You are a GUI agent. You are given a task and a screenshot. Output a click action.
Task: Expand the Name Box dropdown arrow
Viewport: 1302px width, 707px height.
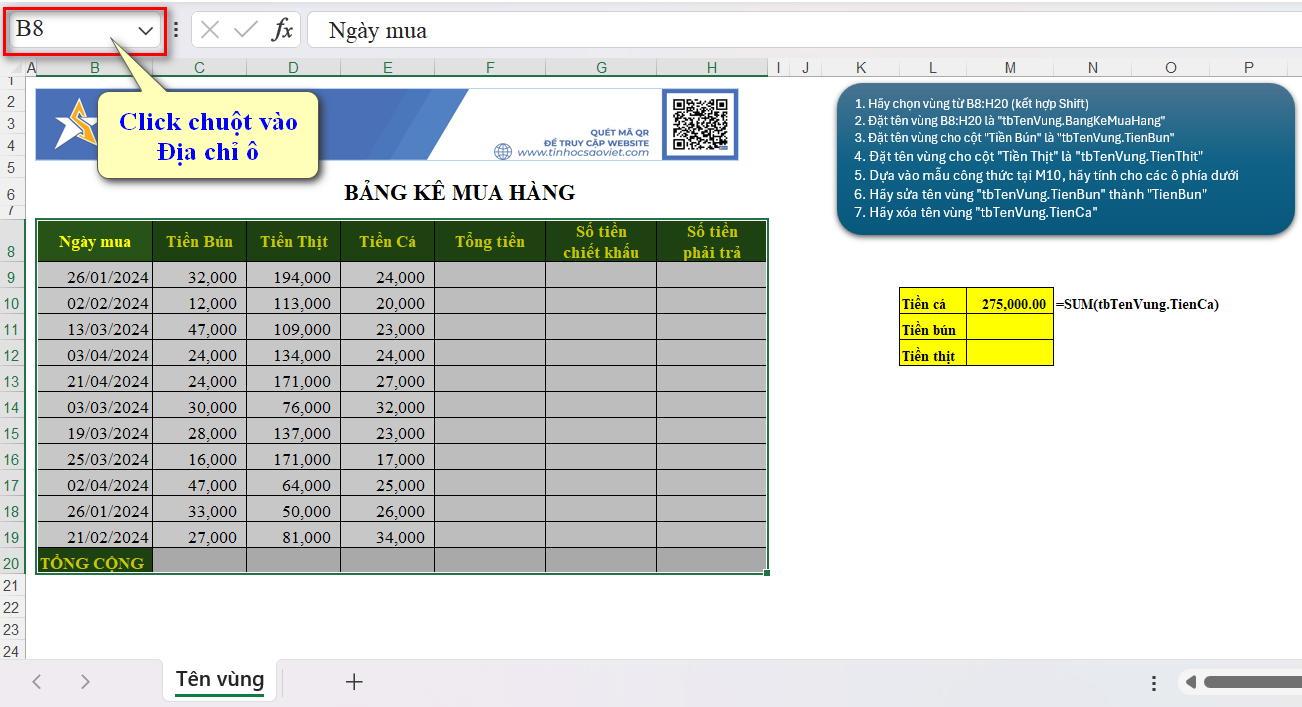(x=146, y=30)
